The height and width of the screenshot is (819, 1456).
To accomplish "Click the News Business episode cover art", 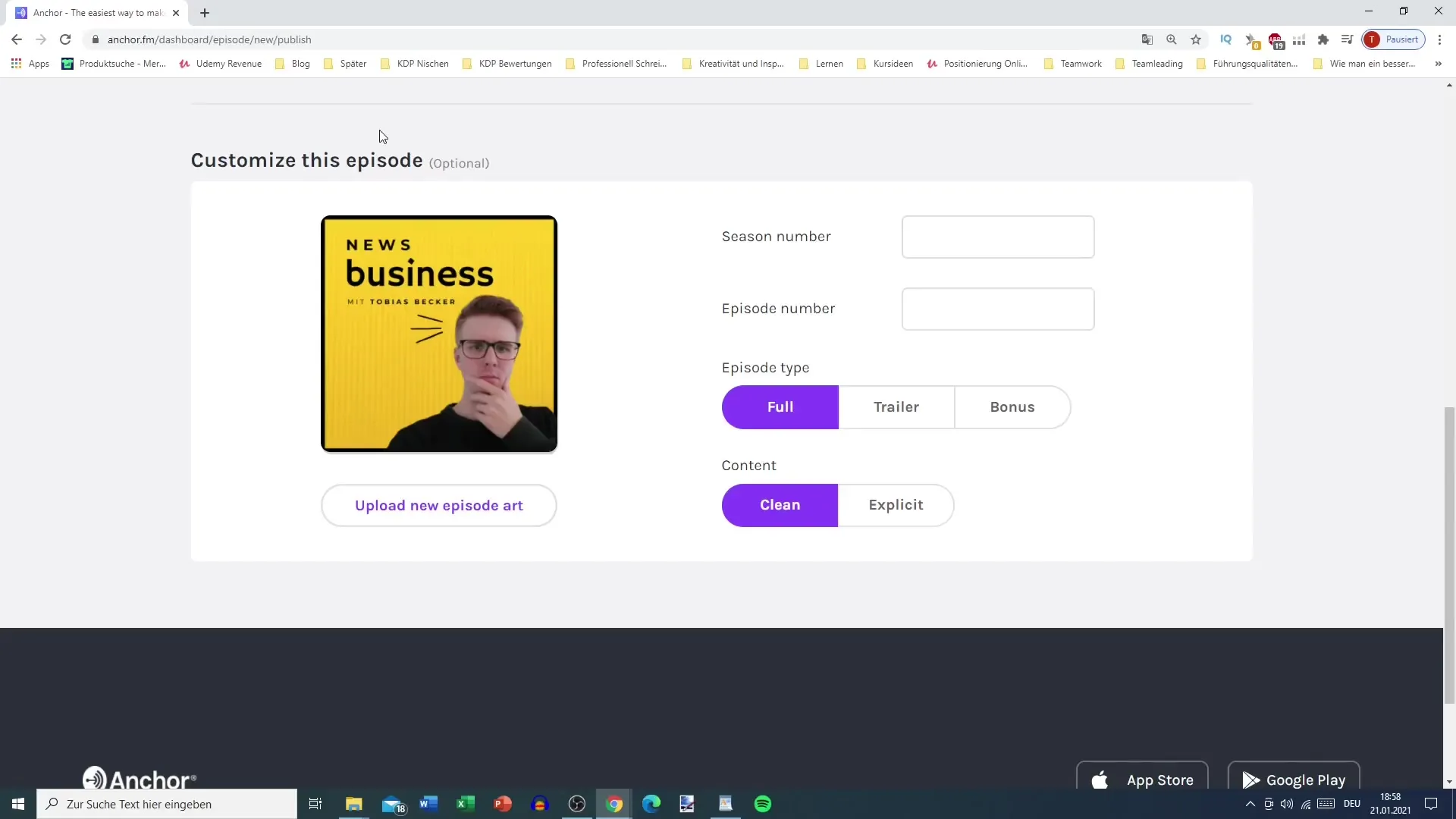I will (x=439, y=334).
